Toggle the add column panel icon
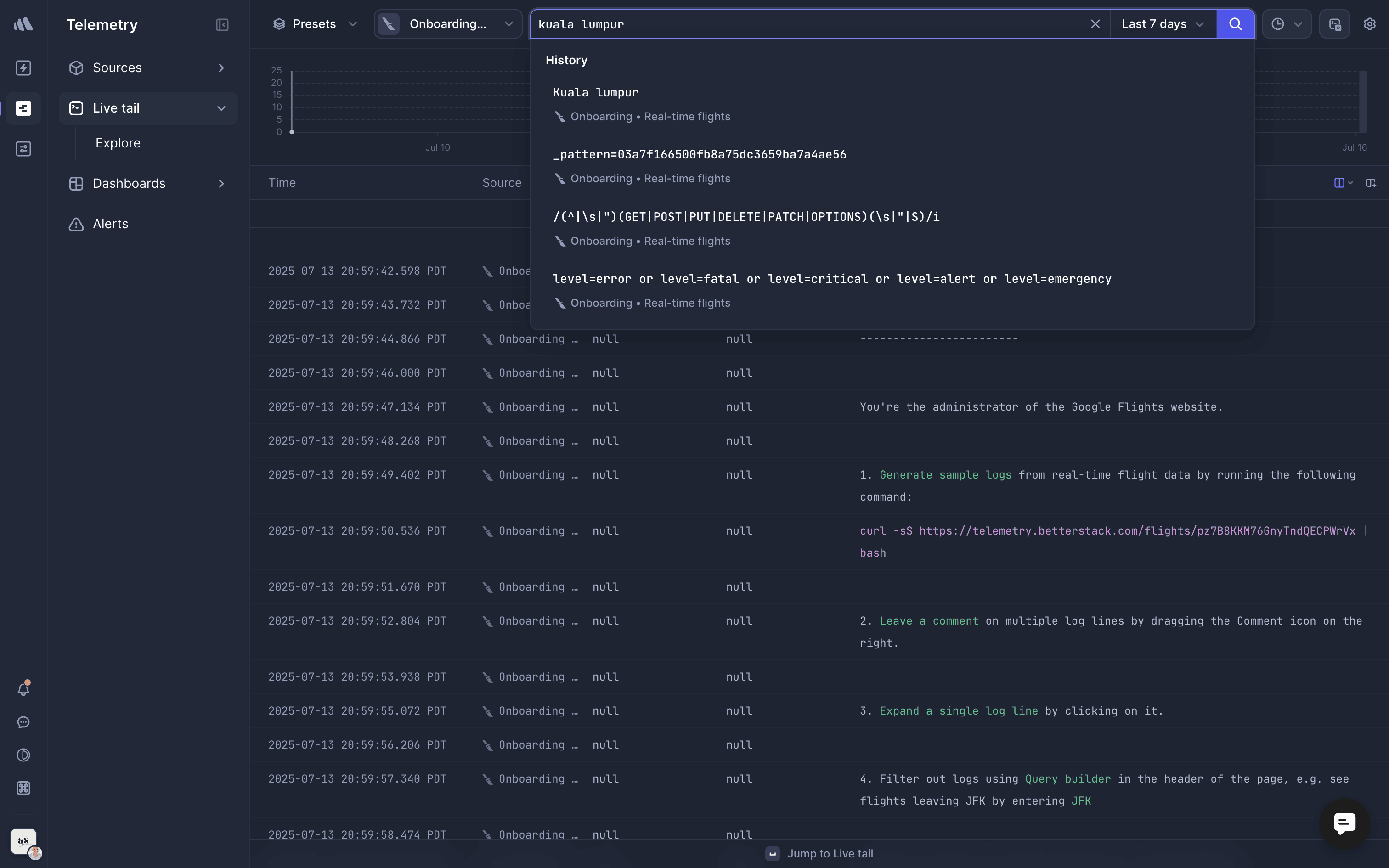This screenshot has height=868, width=1389. pyautogui.click(x=1371, y=183)
